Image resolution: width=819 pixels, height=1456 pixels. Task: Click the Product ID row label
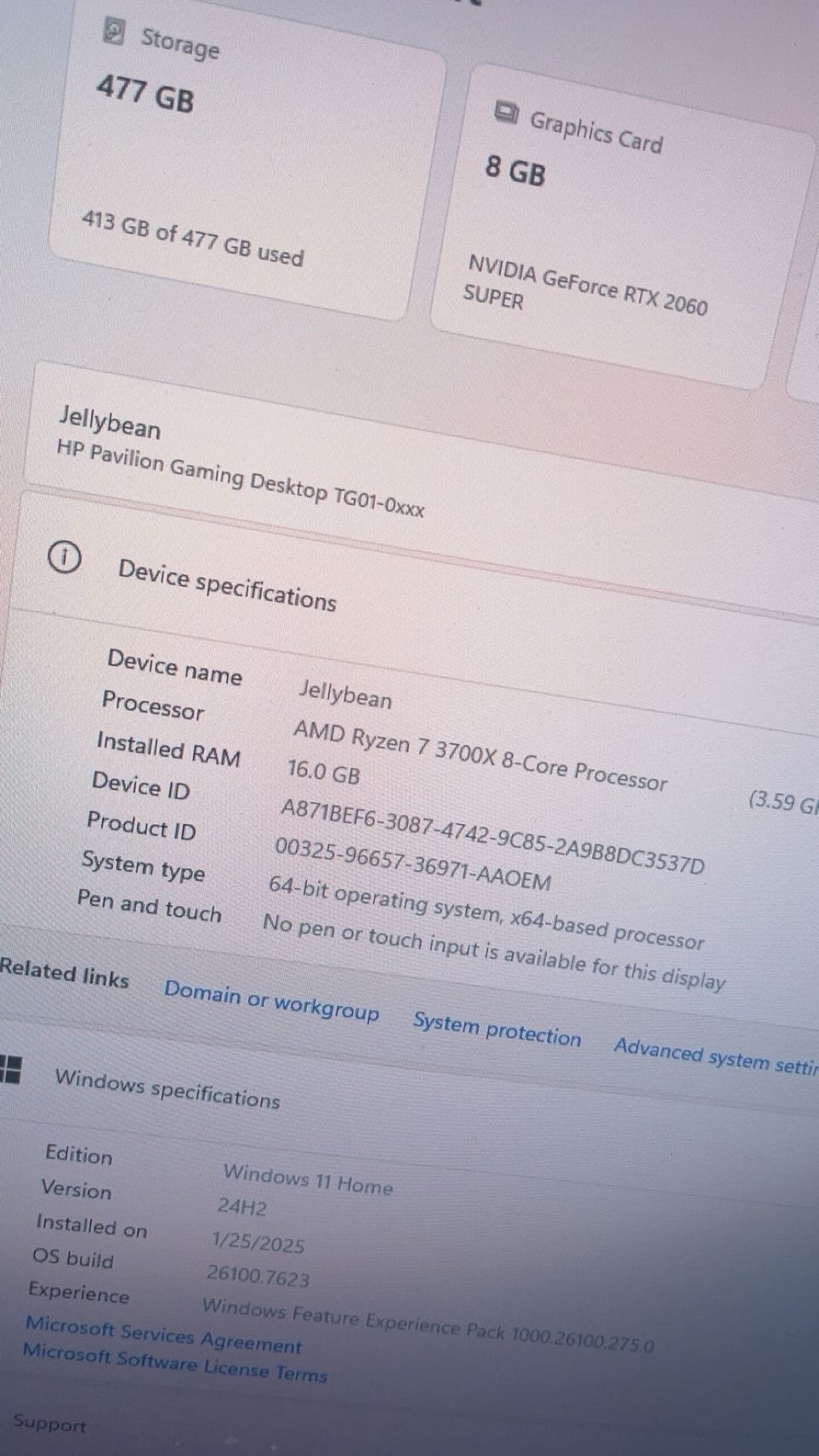tap(141, 826)
